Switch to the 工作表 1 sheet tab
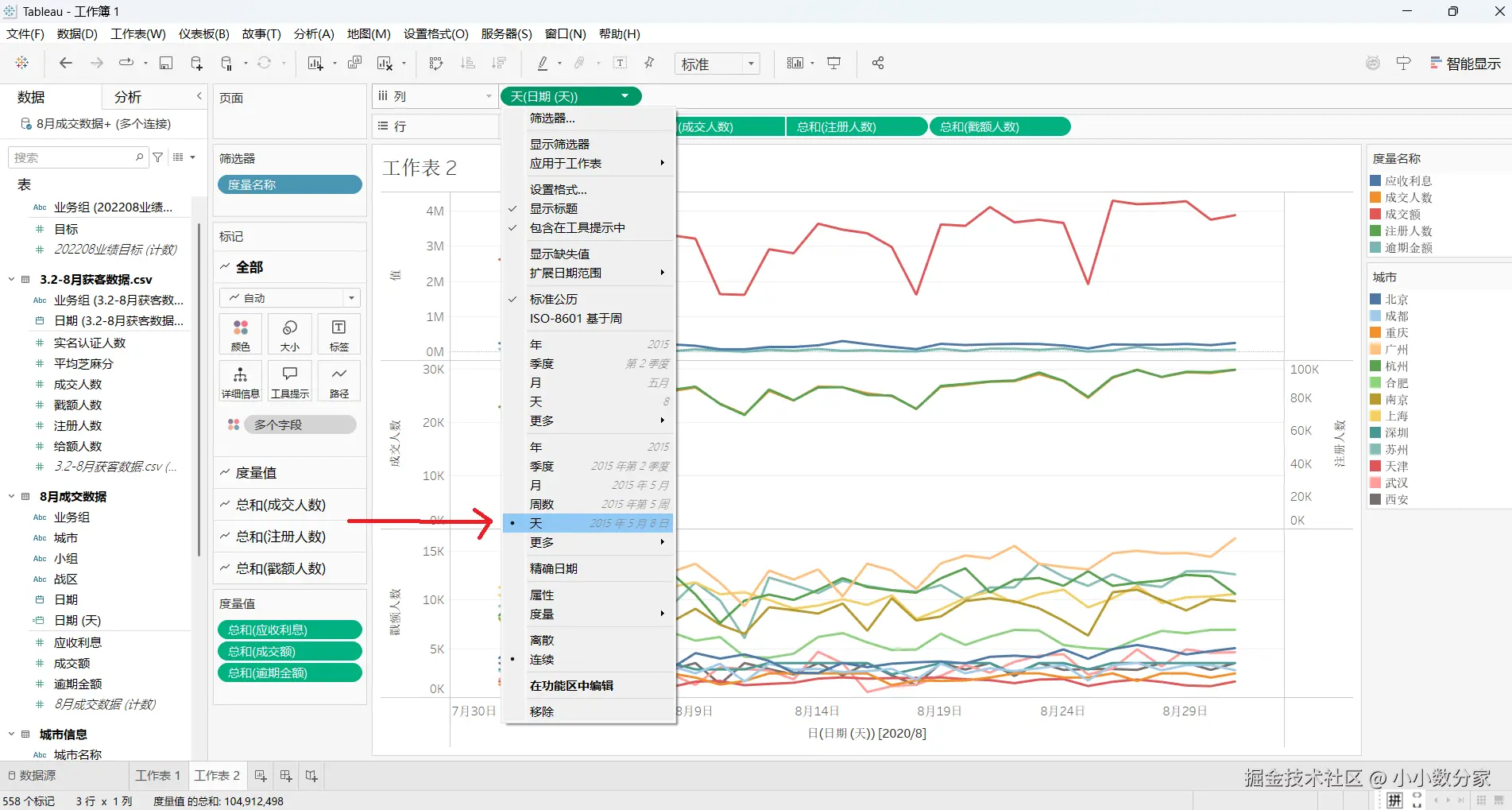This screenshot has width=1512, height=810. [158, 776]
